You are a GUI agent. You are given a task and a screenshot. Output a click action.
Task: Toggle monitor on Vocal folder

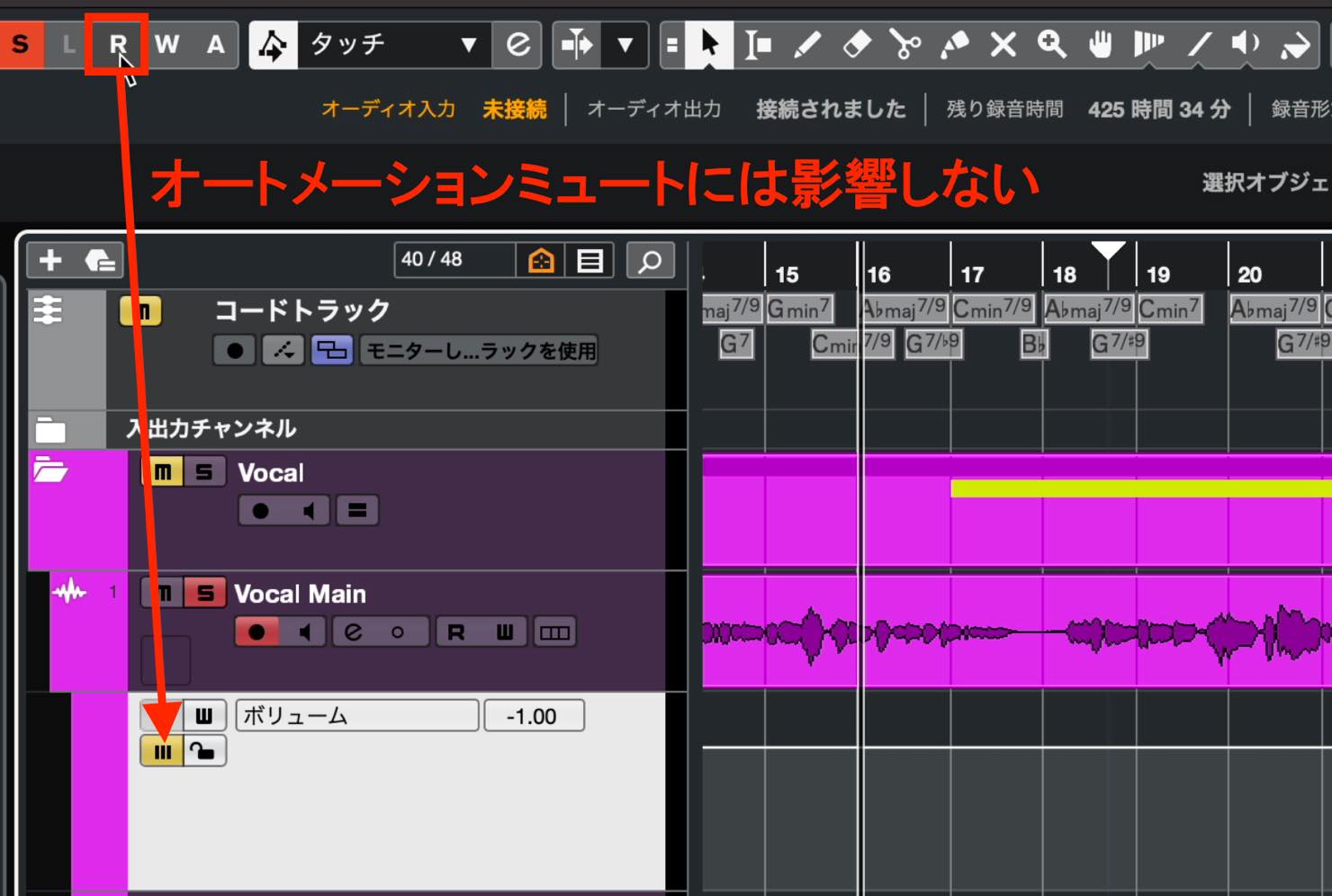(307, 511)
